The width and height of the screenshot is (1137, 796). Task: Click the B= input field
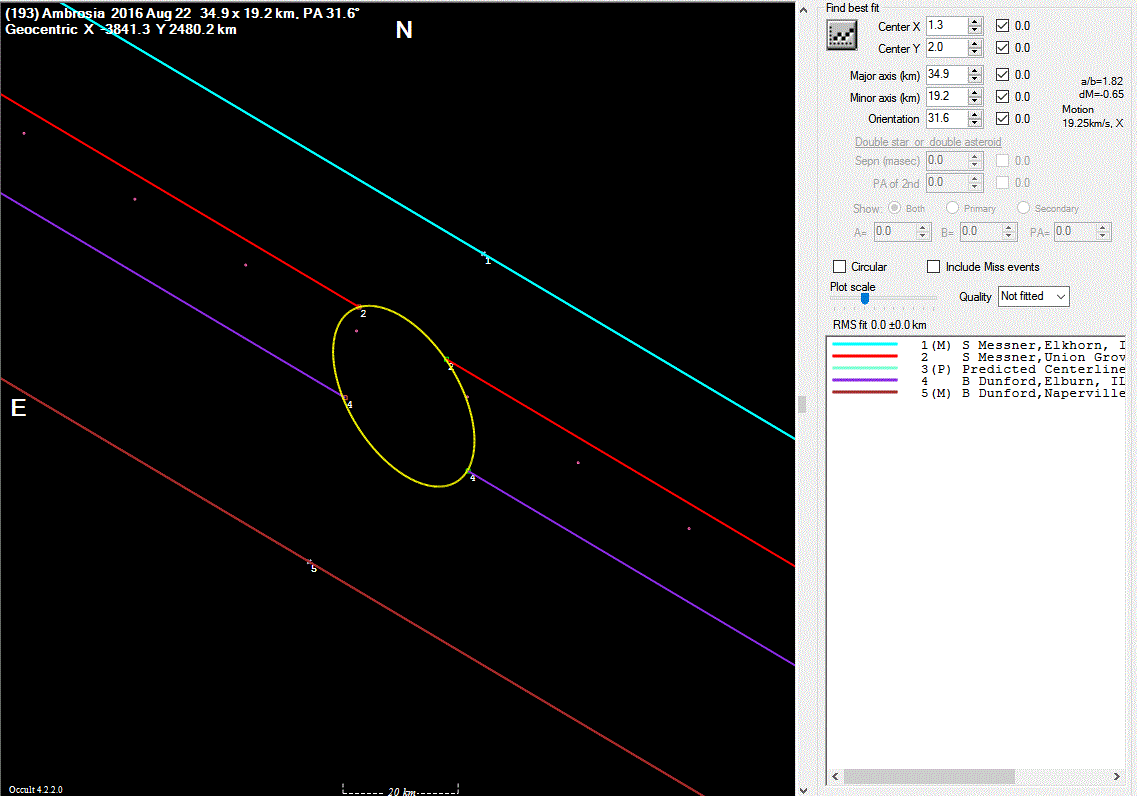980,232
